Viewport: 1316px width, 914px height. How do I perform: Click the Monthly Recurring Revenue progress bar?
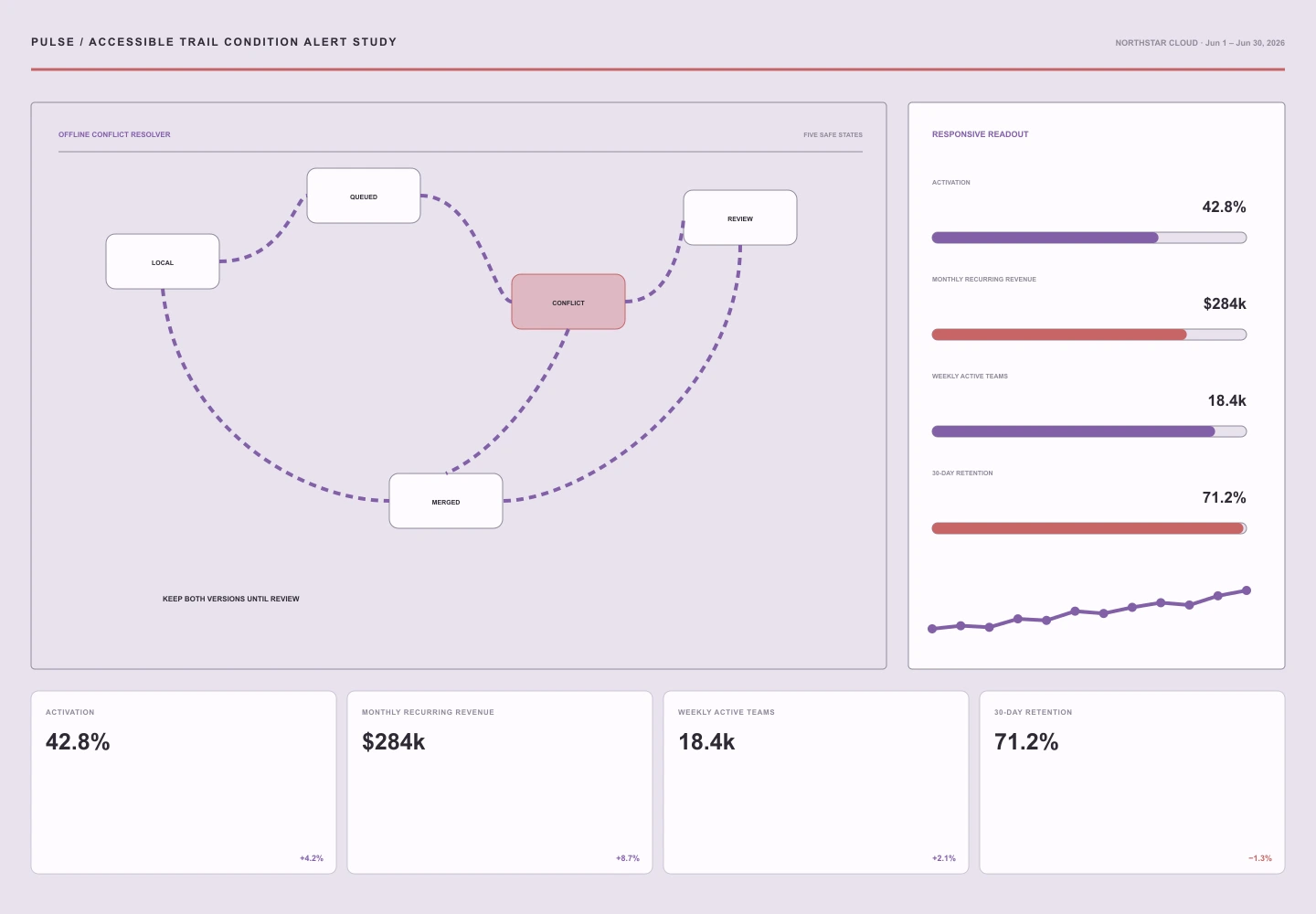point(1089,335)
